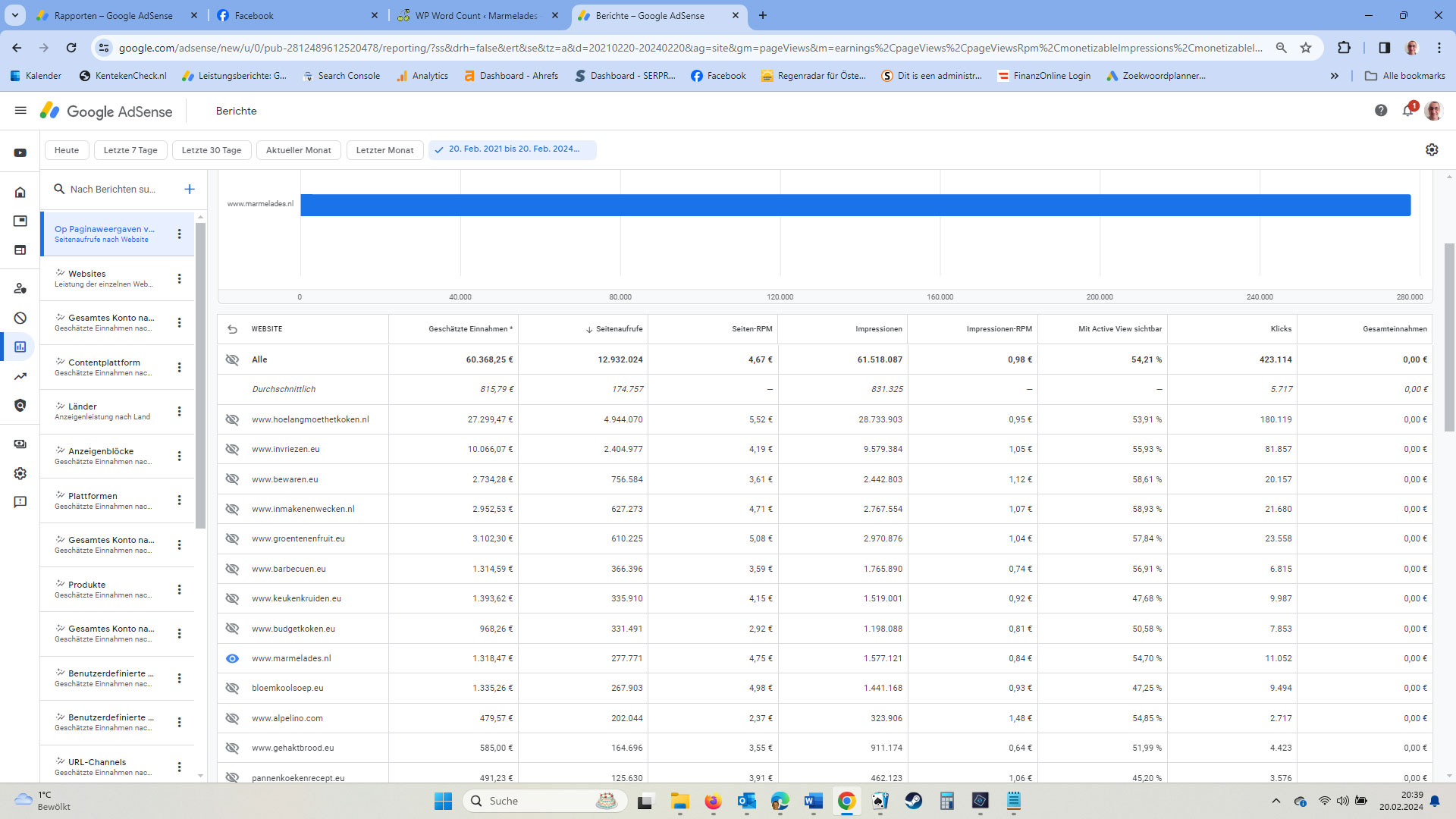The image size is (1456, 819).
Task: Open options menu for Länder report
Action: tap(180, 411)
